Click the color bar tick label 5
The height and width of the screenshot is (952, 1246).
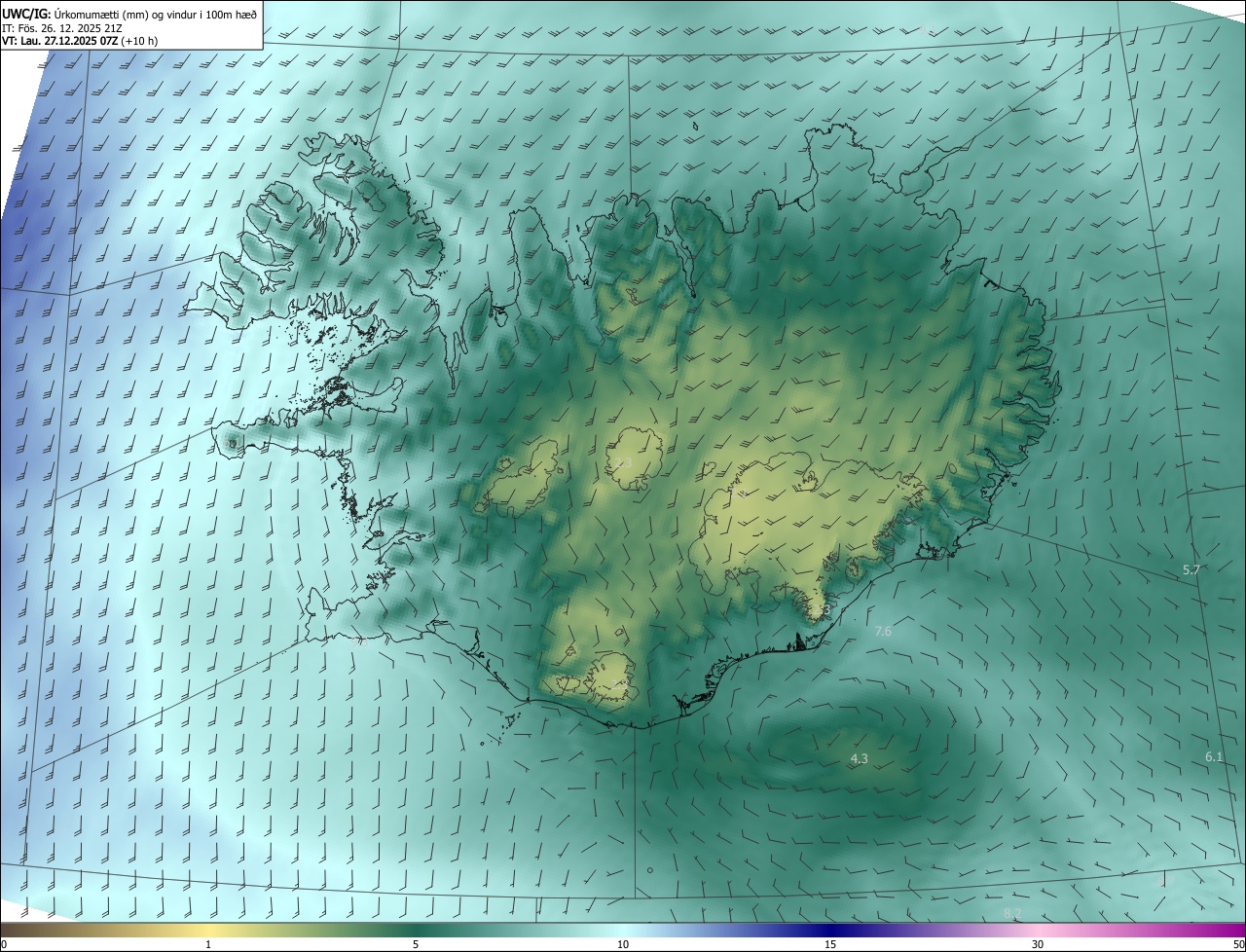coord(416,945)
